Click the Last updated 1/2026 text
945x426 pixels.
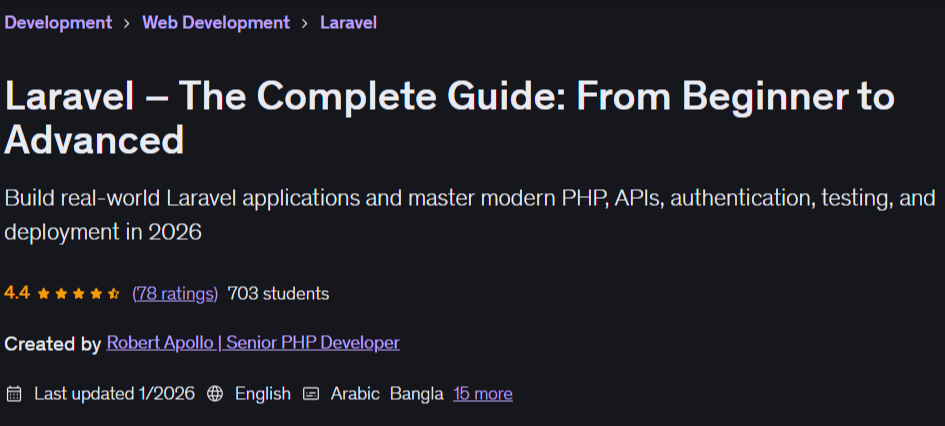pyautogui.click(x=115, y=394)
